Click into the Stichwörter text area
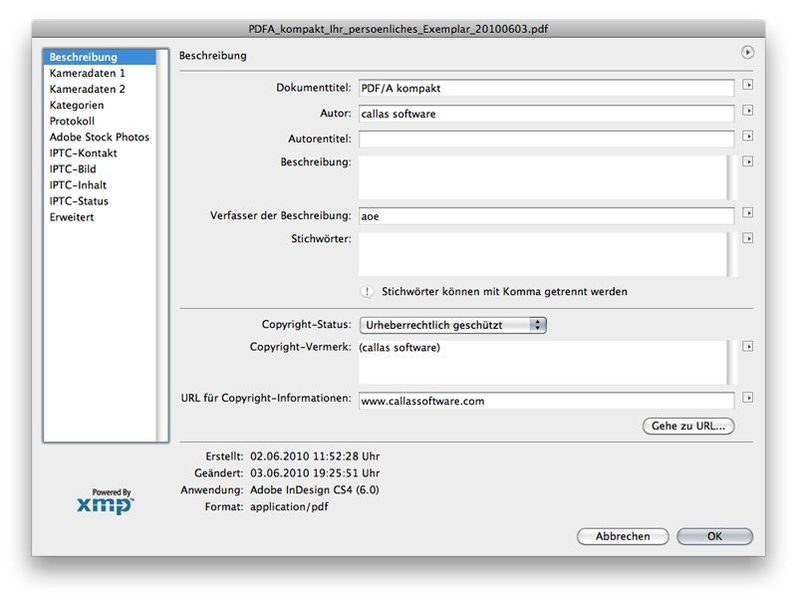Image resolution: width=797 pixels, height=600 pixels. coord(543,254)
